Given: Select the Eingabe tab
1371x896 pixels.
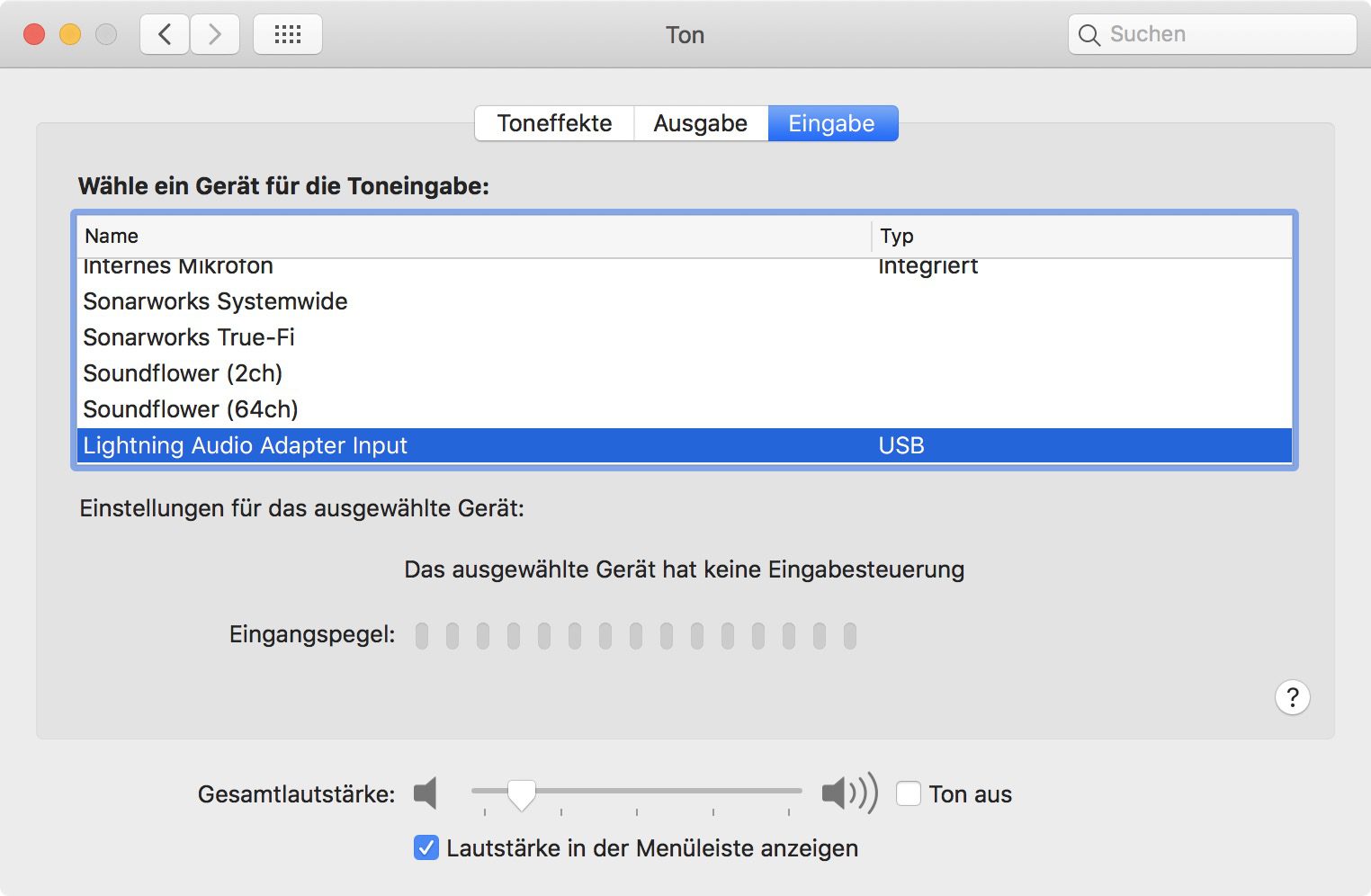Looking at the screenshot, I should coord(831,123).
